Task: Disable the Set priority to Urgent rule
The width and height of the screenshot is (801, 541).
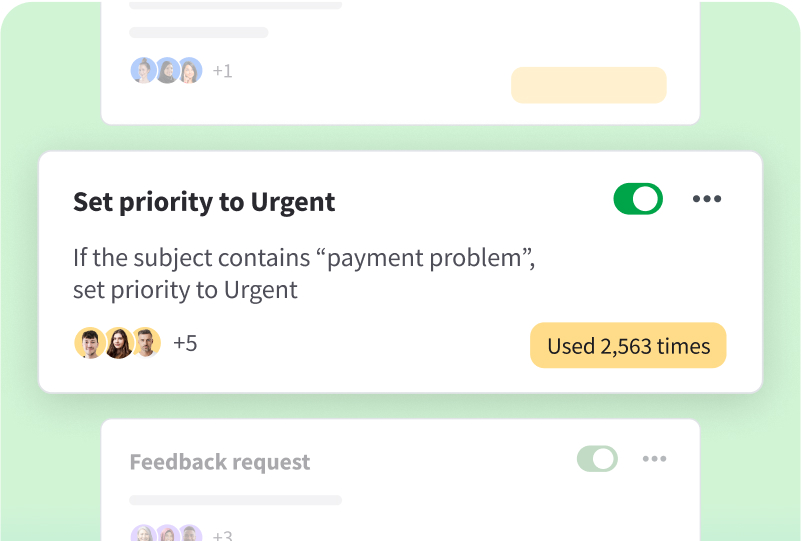Action: pyautogui.click(x=638, y=199)
